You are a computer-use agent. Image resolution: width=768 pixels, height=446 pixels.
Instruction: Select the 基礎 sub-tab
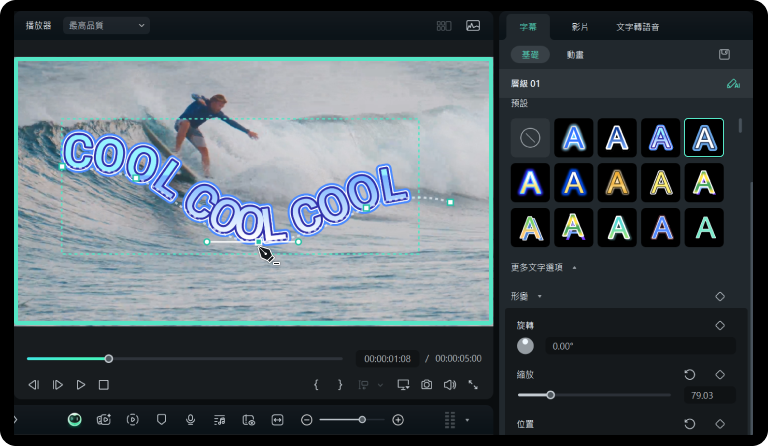(x=530, y=54)
